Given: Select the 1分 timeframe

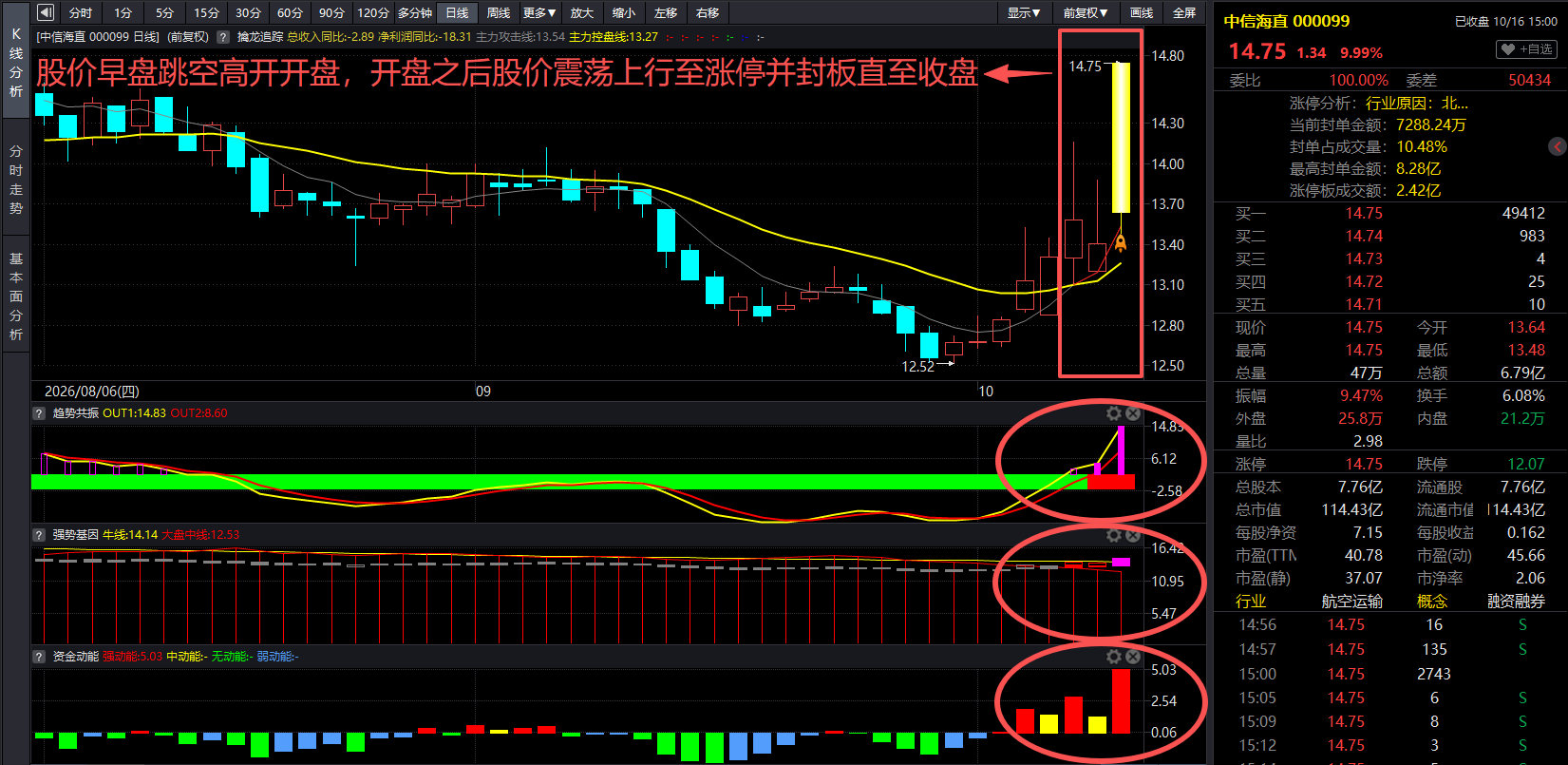Looking at the screenshot, I should pyautogui.click(x=123, y=12).
